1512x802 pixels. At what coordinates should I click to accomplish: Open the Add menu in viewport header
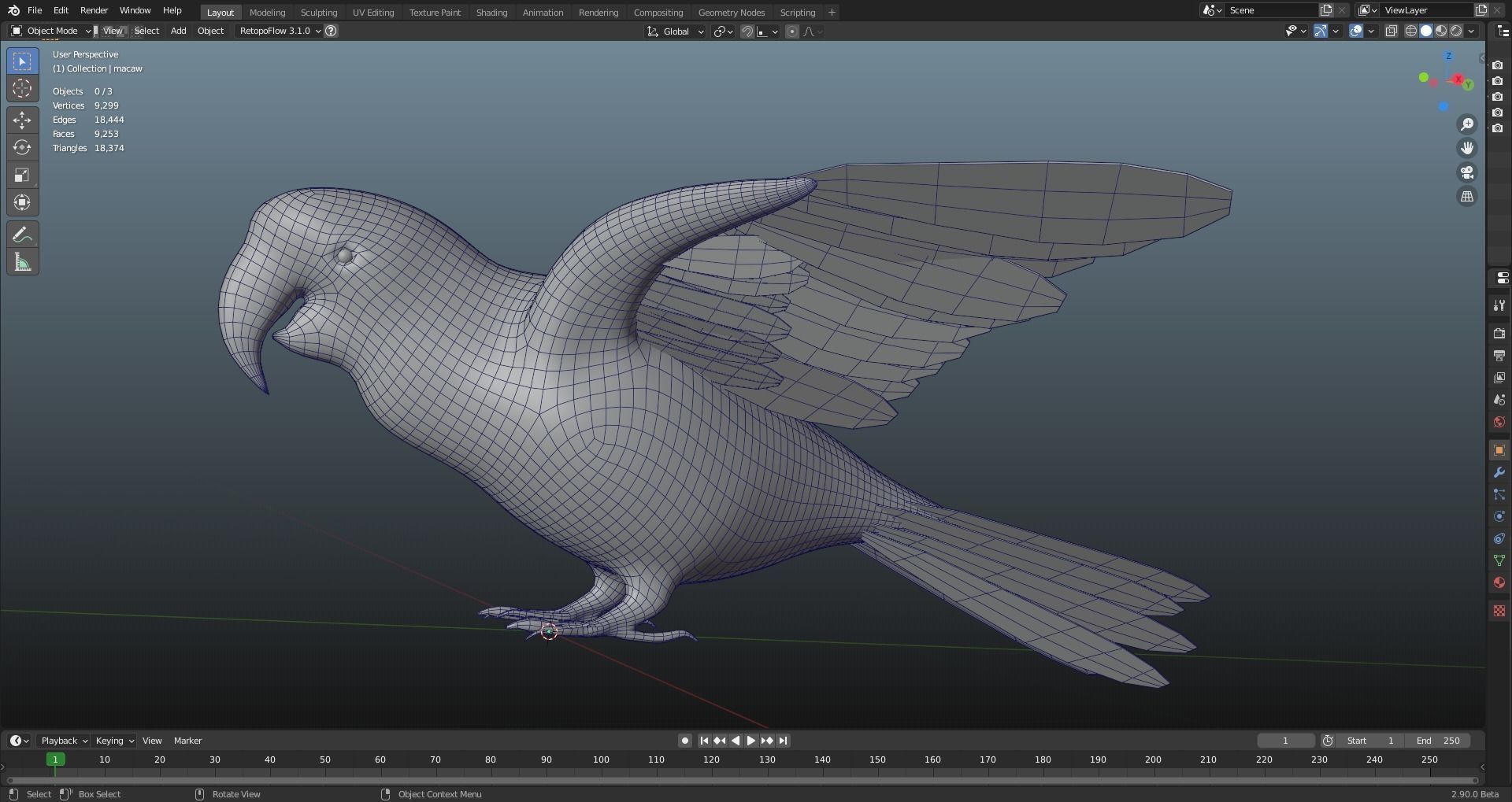(179, 31)
